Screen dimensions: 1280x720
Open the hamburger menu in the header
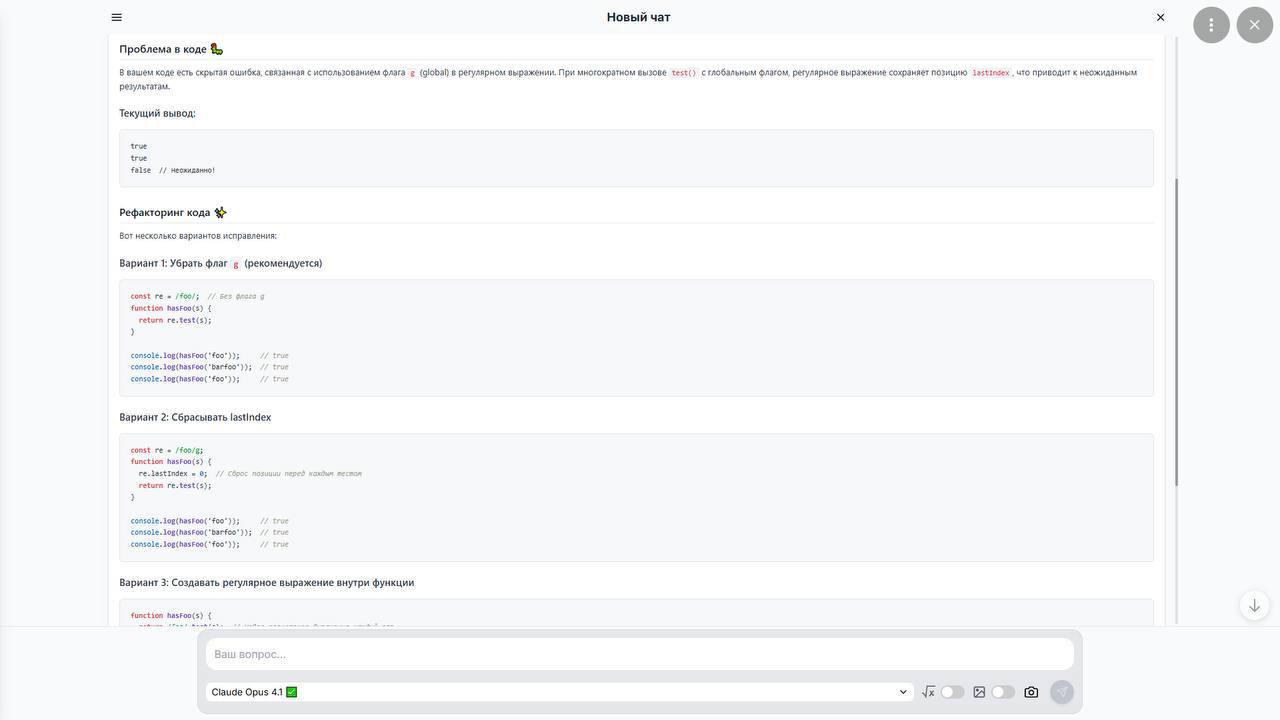tap(117, 17)
